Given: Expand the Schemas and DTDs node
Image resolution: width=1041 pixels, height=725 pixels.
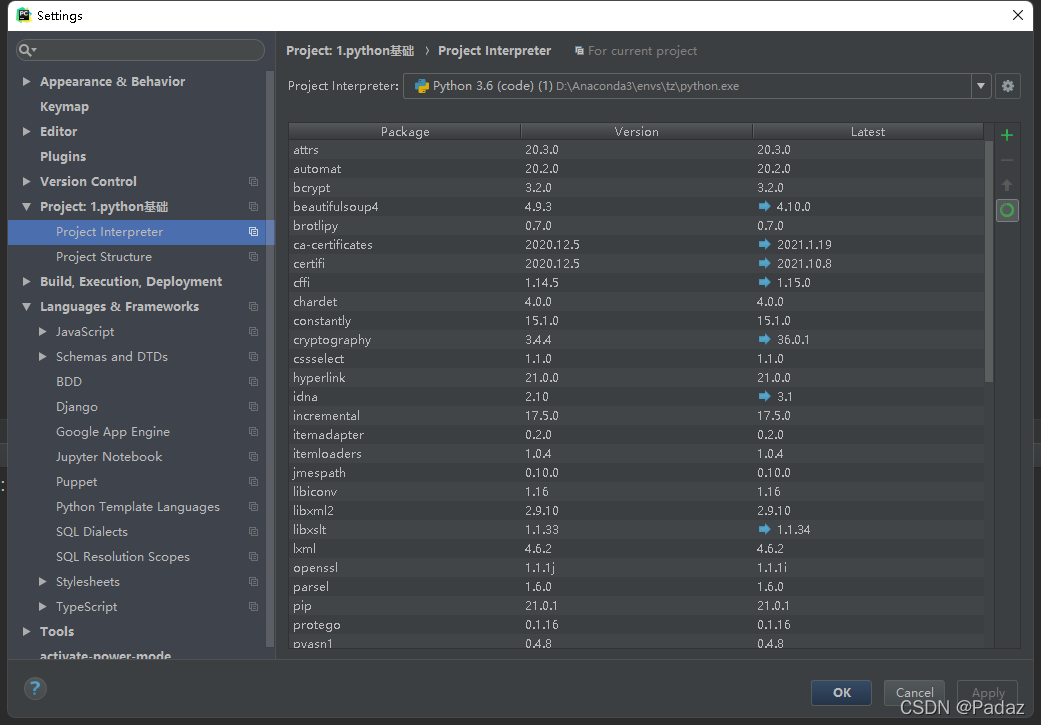Looking at the screenshot, I should point(42,357).
